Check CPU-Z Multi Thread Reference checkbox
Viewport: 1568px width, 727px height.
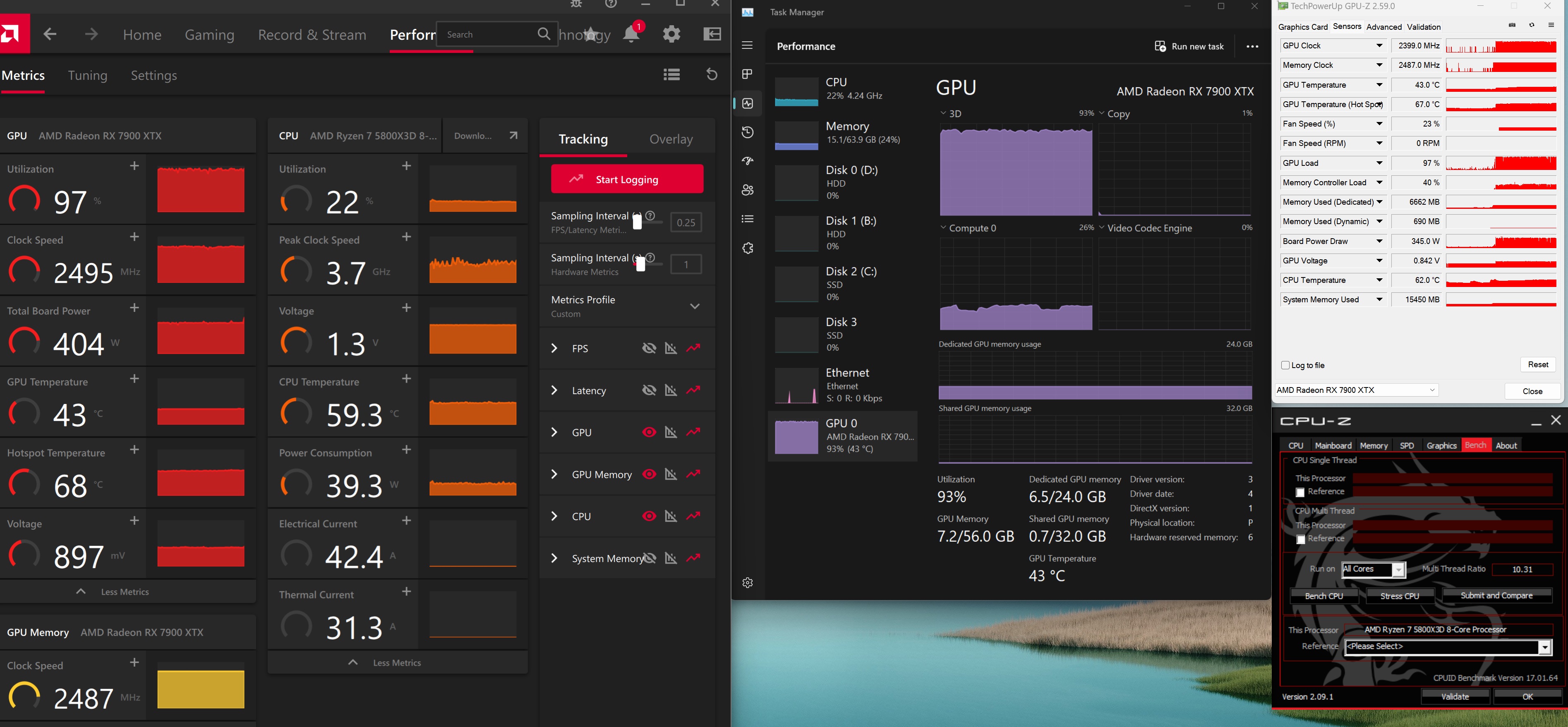pos(1300,540)
